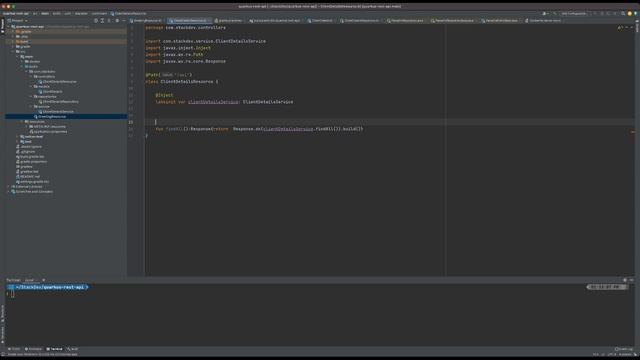Open application.properties in project tree
The height and width of the screenshot is (360, 640).
click(x=48, y=131)
